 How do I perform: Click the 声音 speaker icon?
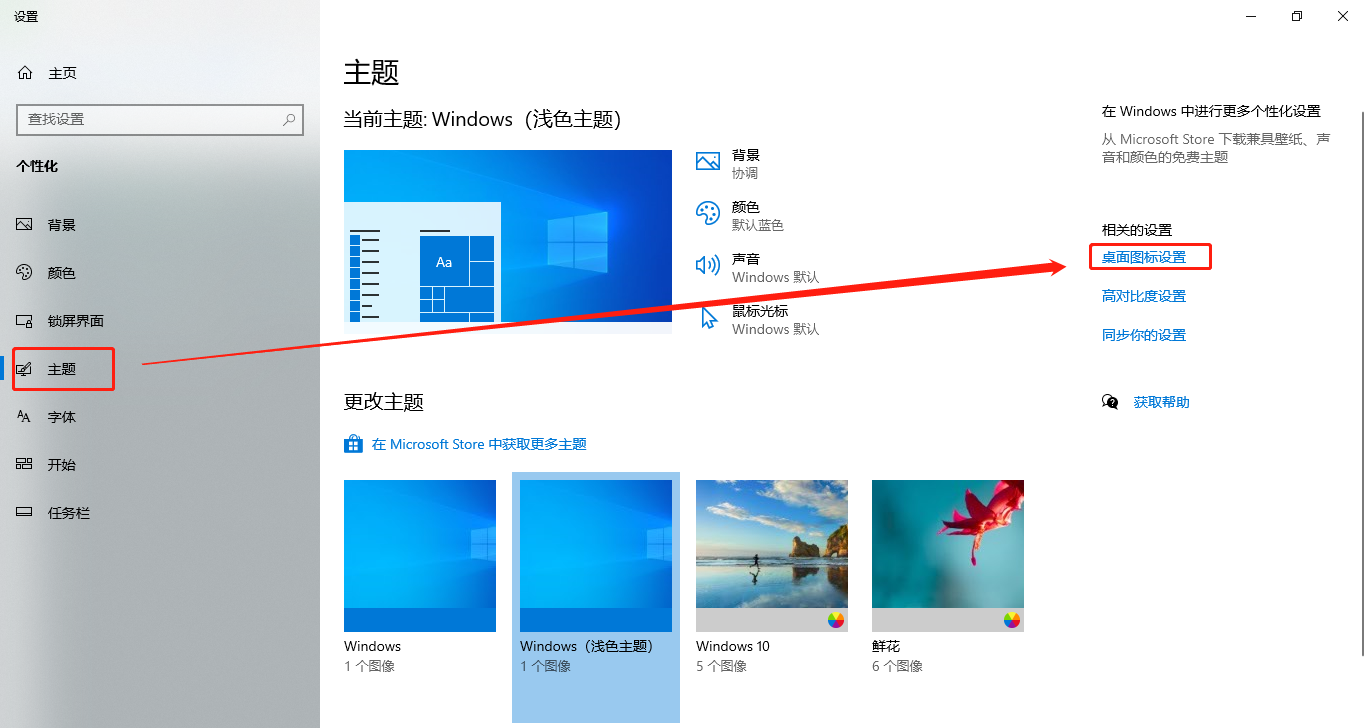coord(708,265)
